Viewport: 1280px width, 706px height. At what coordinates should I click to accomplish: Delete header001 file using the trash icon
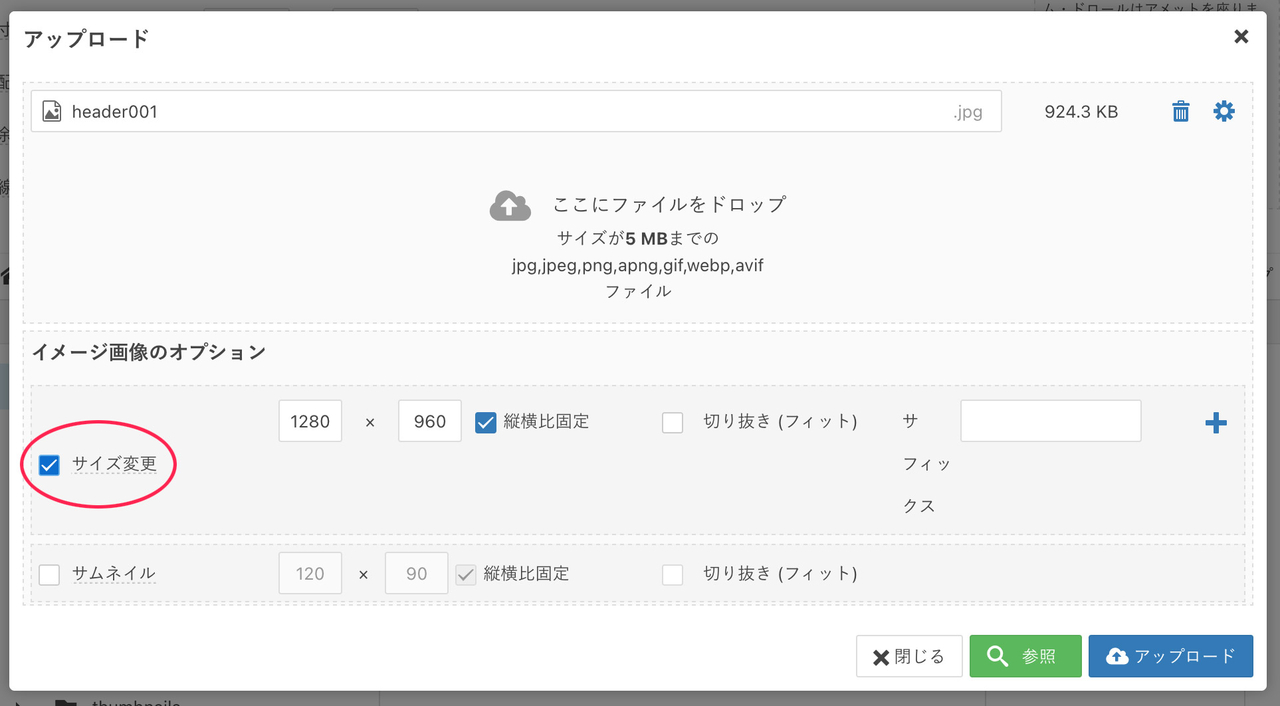pyautogui.click(x=1181, y=112)
